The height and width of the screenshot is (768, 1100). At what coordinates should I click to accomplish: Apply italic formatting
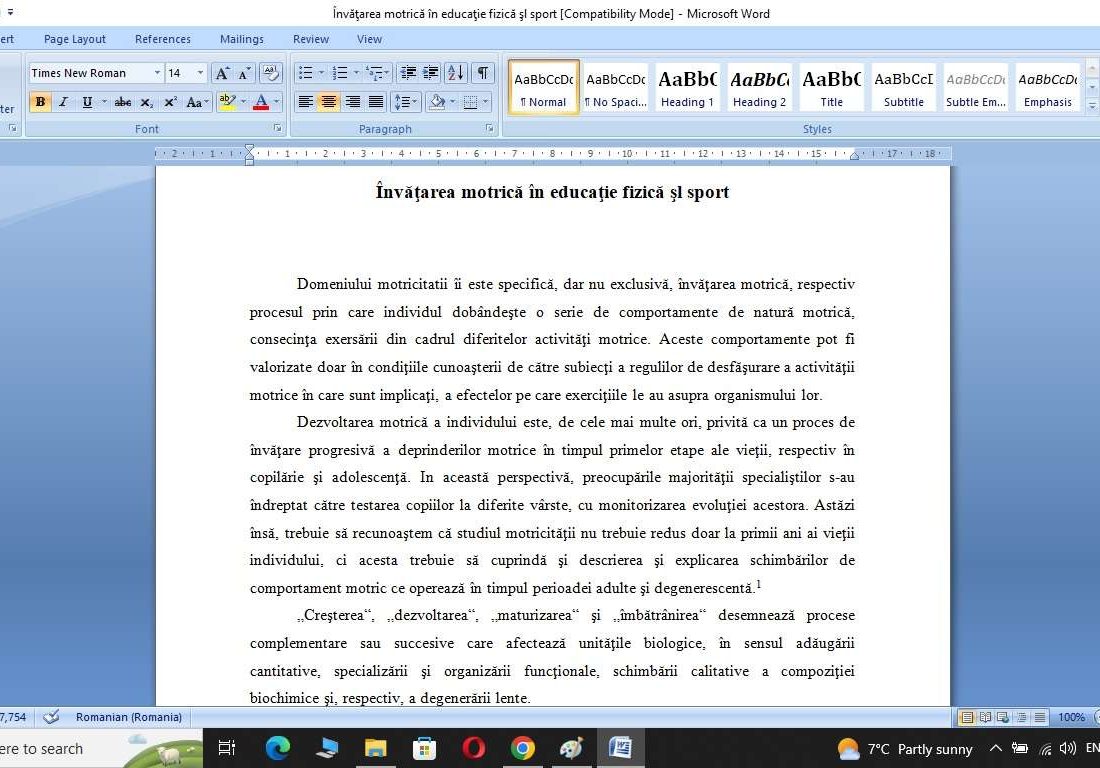(x=63, y=101)
